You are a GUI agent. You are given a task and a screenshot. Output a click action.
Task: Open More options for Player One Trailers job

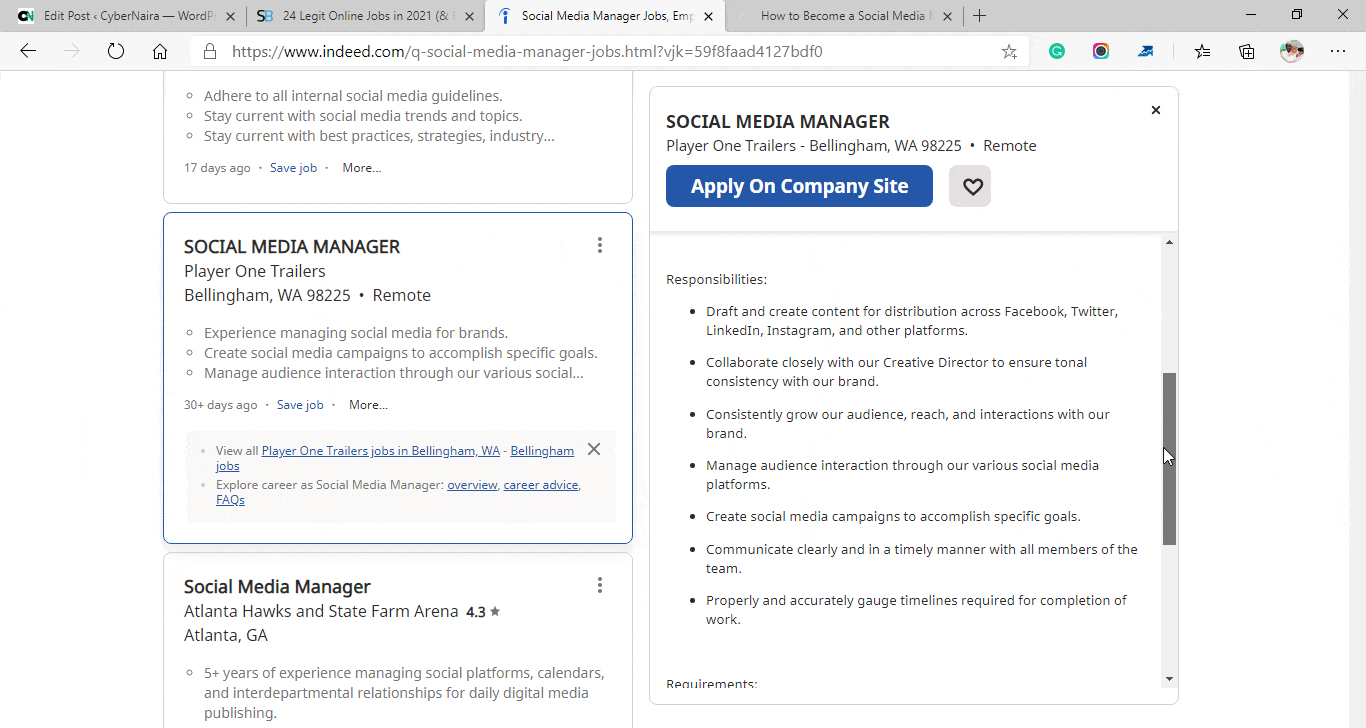(x=367, y=404)
